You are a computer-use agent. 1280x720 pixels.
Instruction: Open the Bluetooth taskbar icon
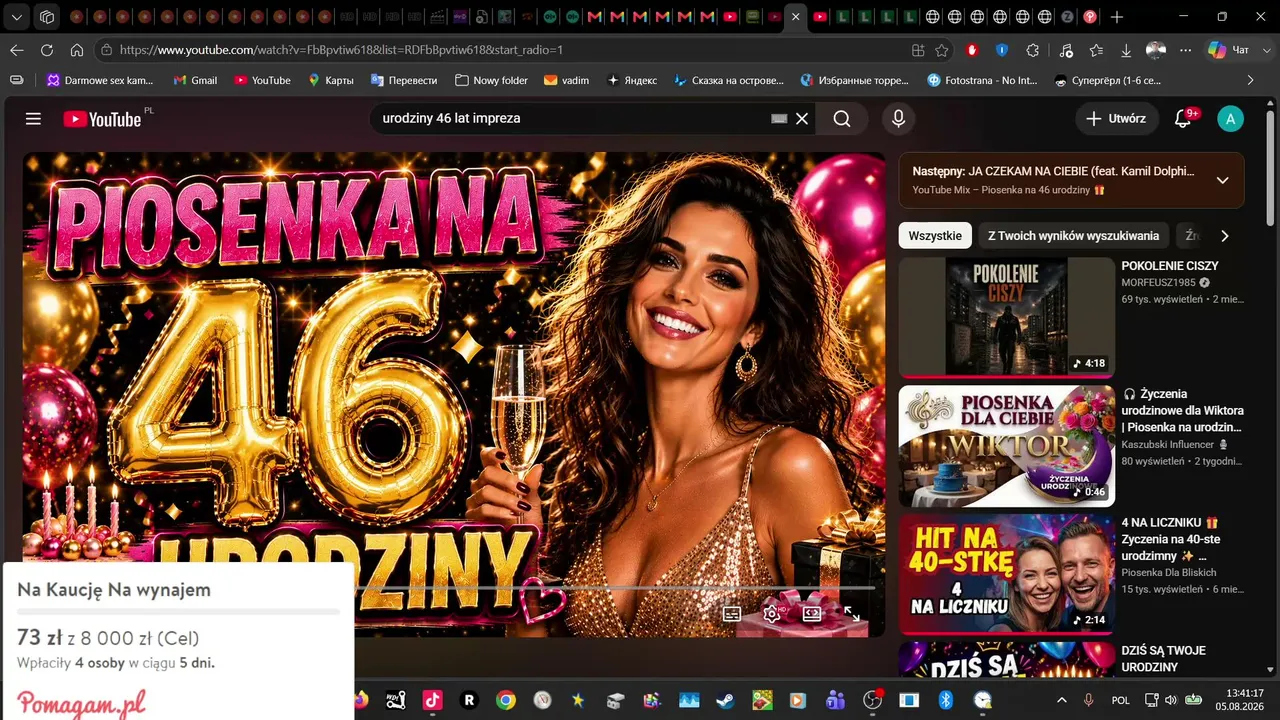946,700
